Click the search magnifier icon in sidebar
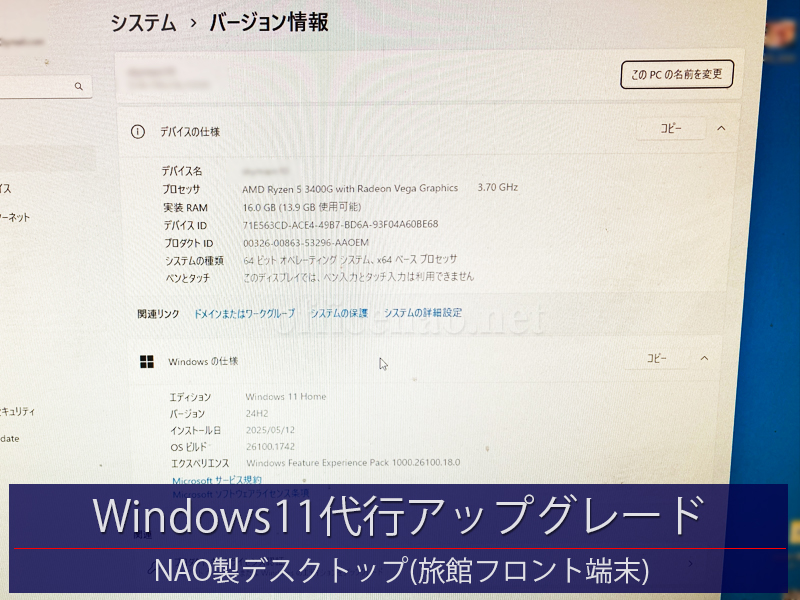The width and height of the screenshot is (800, 600). [x=79, y=86]
